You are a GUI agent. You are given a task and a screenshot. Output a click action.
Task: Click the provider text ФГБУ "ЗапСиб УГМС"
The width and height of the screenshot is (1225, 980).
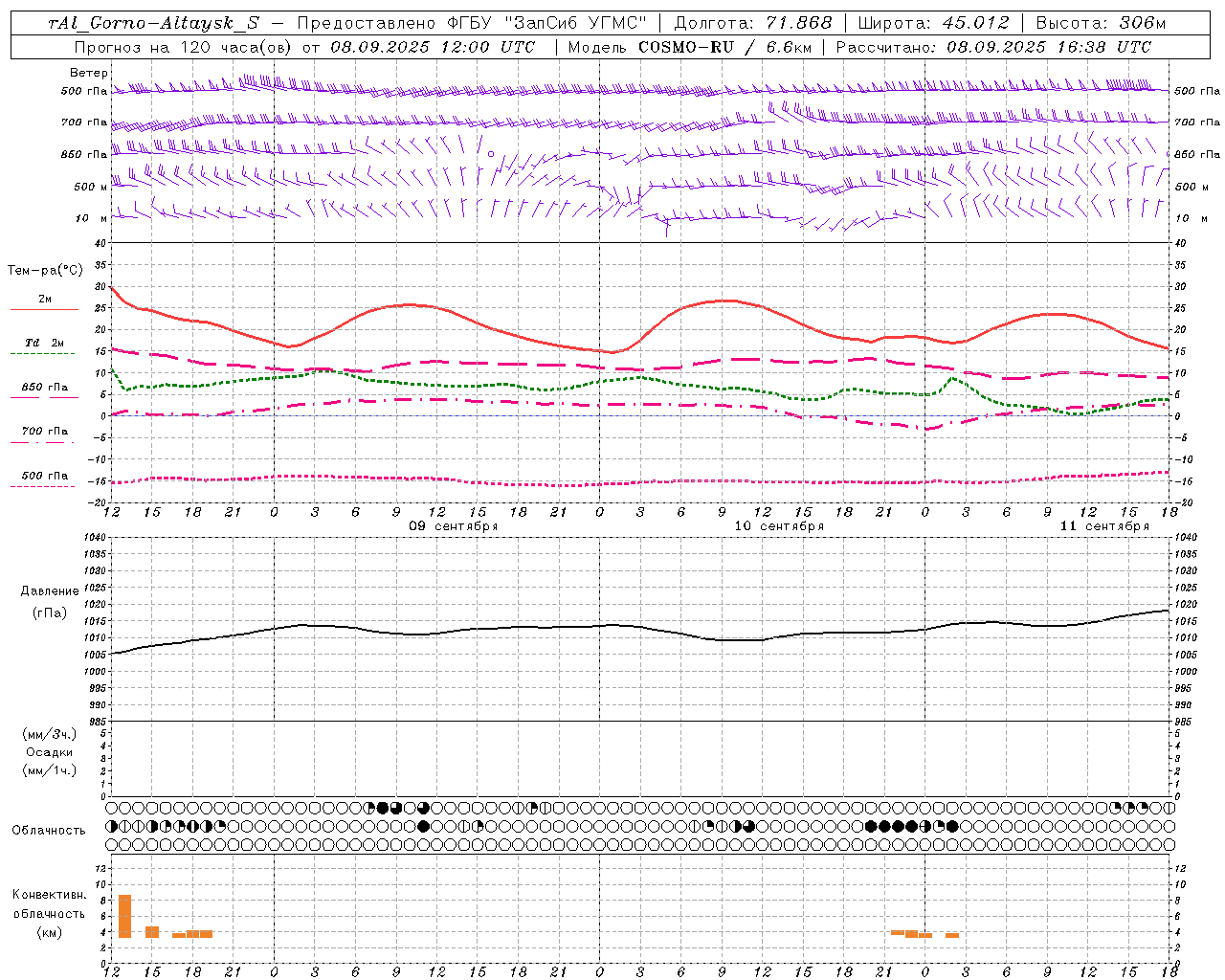tap(547, 23)
